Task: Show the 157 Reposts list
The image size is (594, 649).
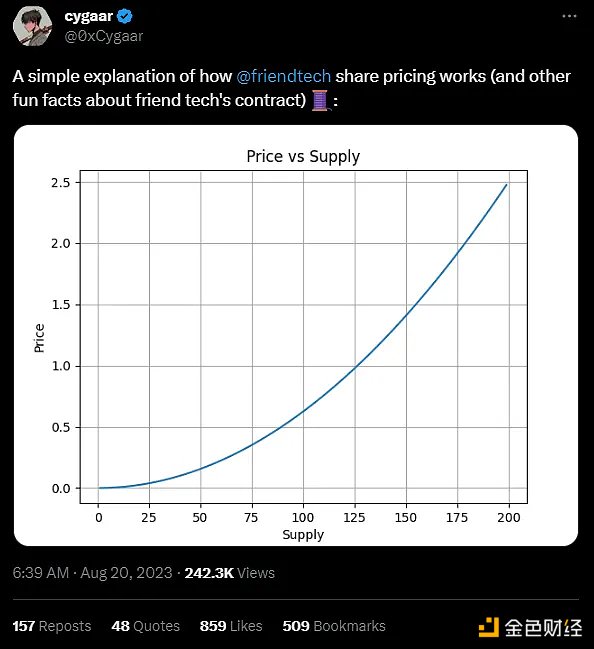Action: click(x=52, y=626)
